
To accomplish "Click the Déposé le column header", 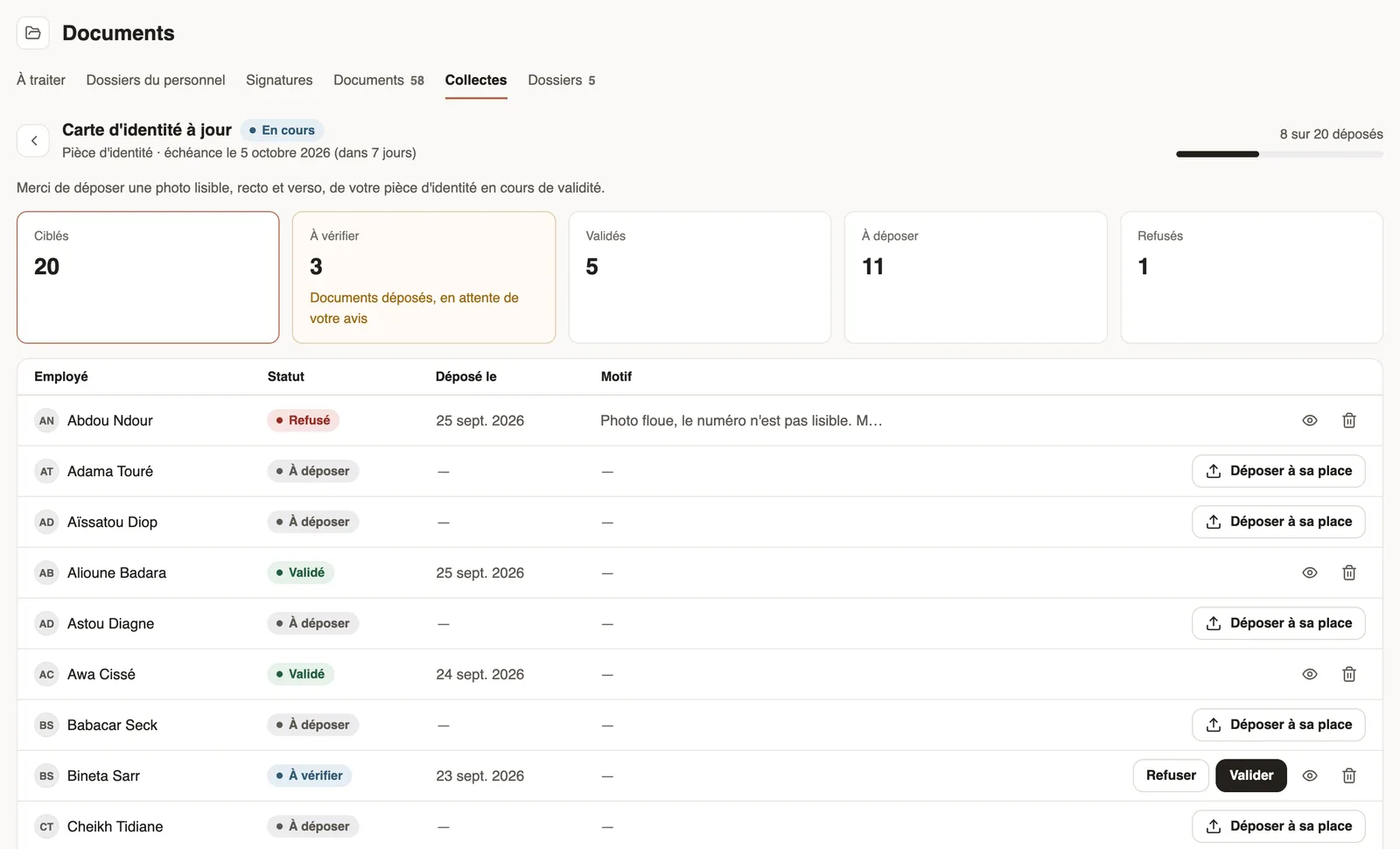I will [466, 376].
